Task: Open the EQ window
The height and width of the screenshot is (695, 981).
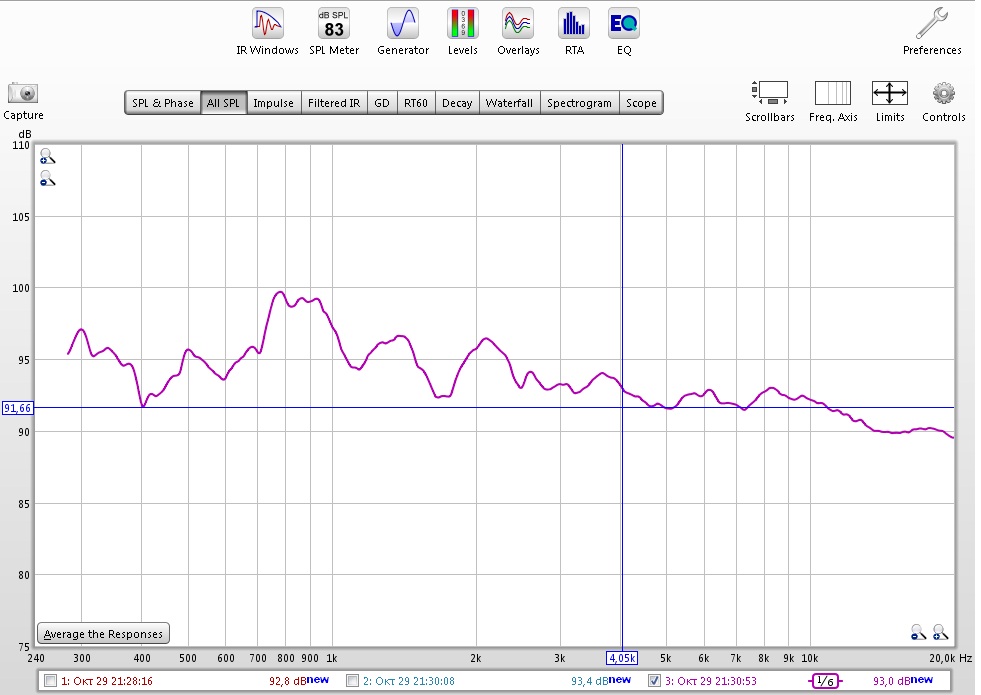Action: tap(624, 31)
